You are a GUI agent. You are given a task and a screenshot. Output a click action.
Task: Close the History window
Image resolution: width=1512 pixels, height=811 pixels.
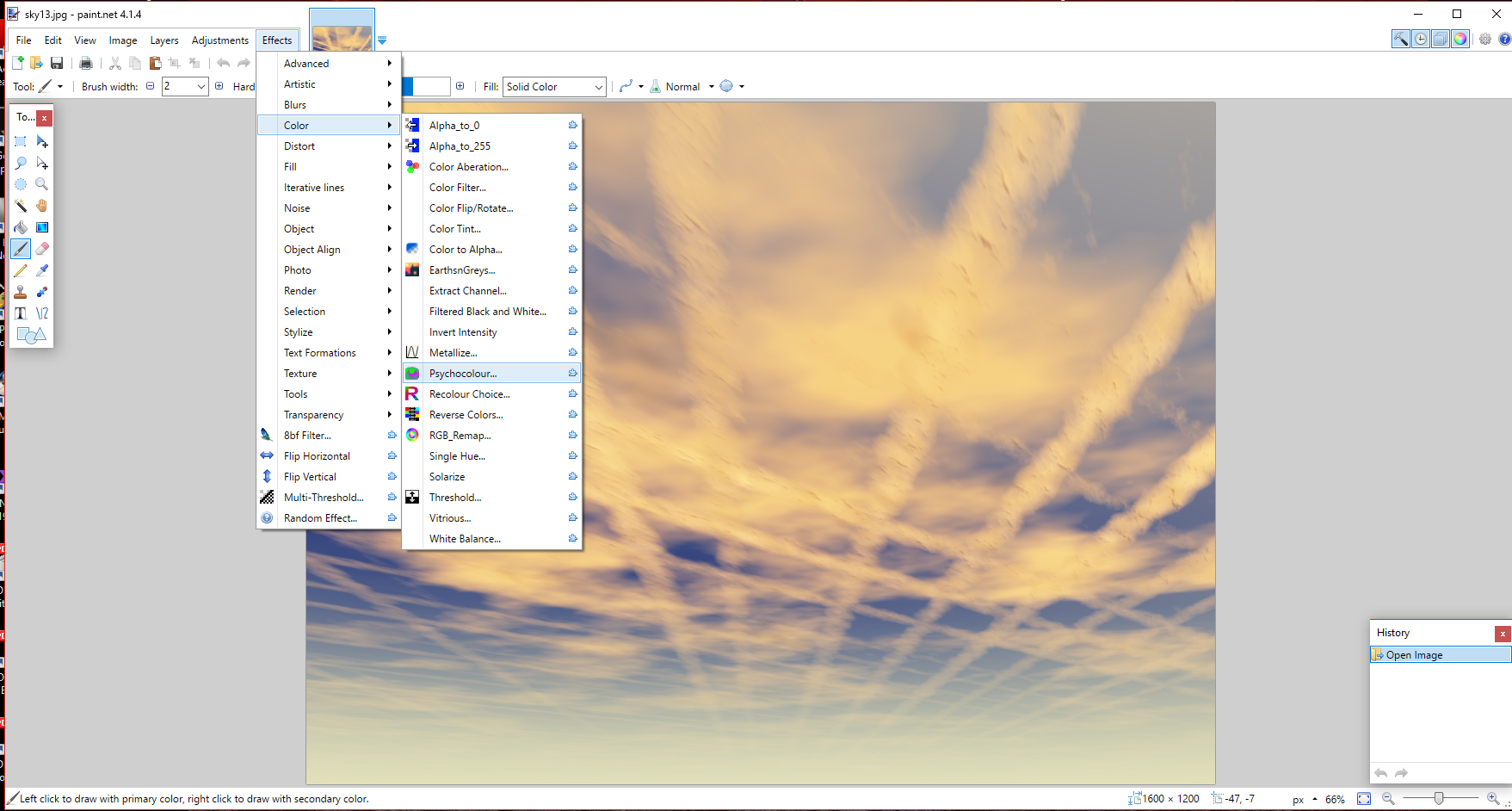point(1503,634)
